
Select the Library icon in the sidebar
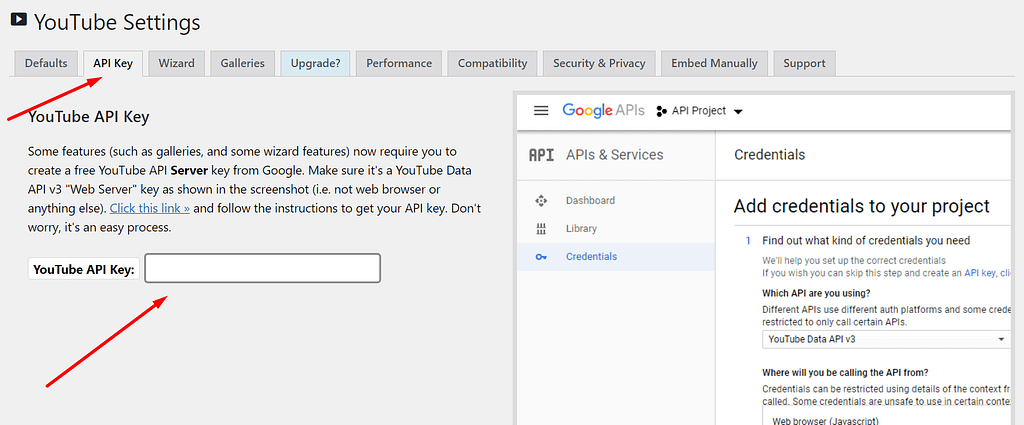541,229
